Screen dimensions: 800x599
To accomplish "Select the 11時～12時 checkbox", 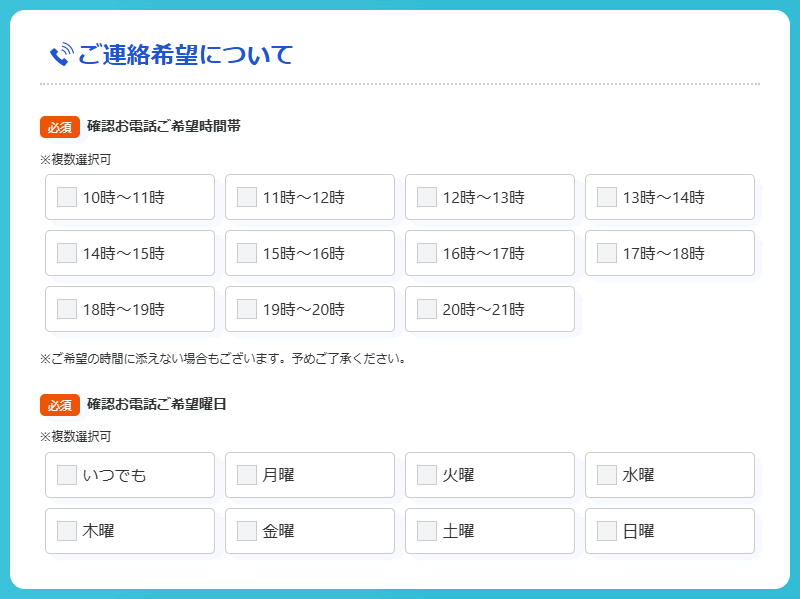I will click(x=247, y=197).
